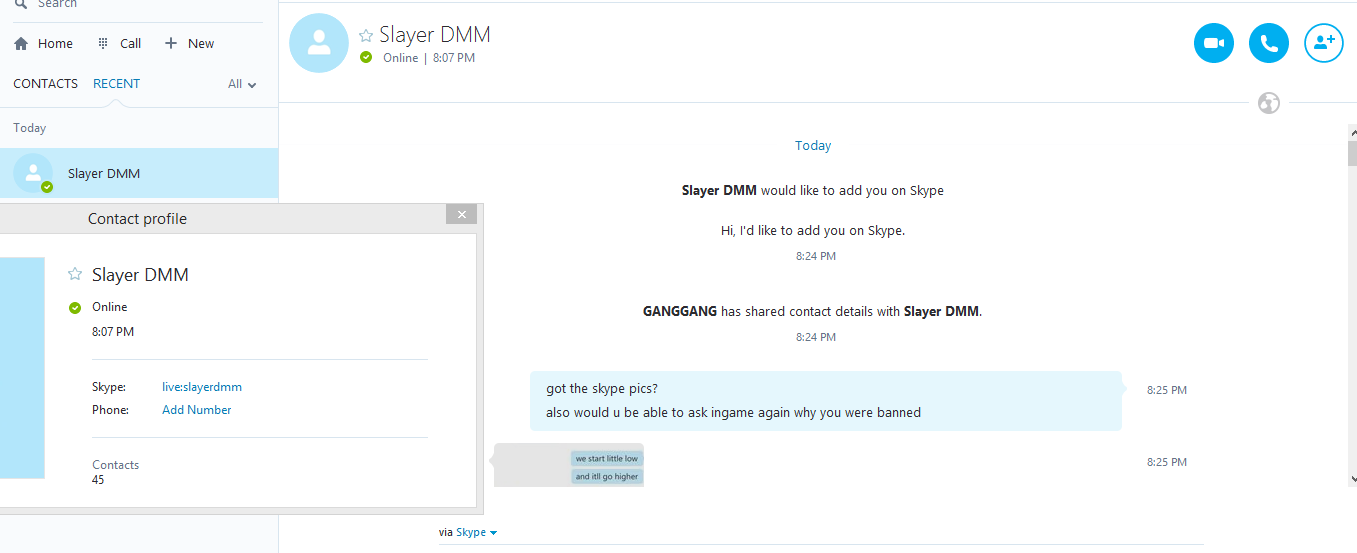Click the green Online status icon in header

pos(367,58)
